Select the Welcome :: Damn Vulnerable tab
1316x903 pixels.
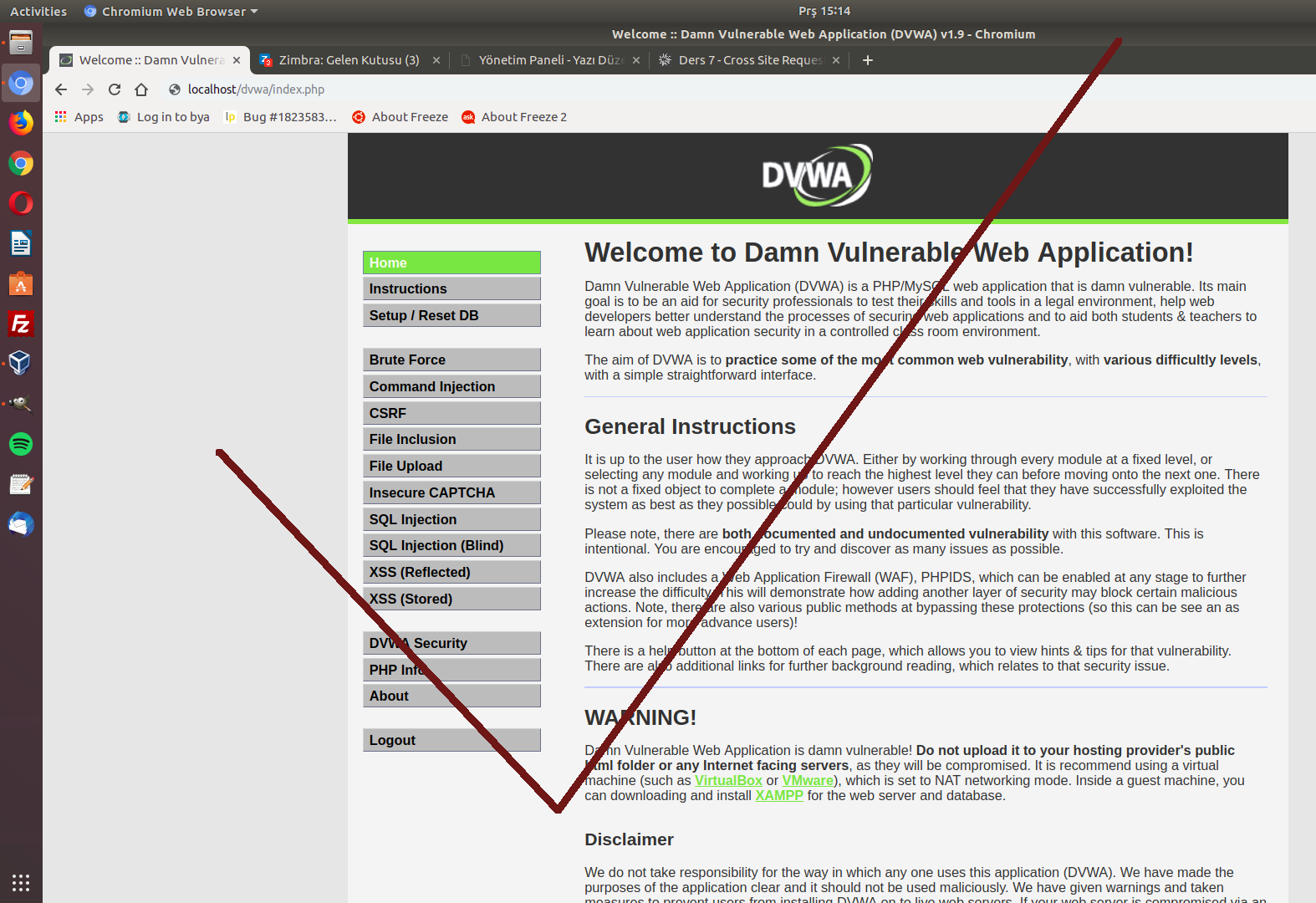(150, 60)
